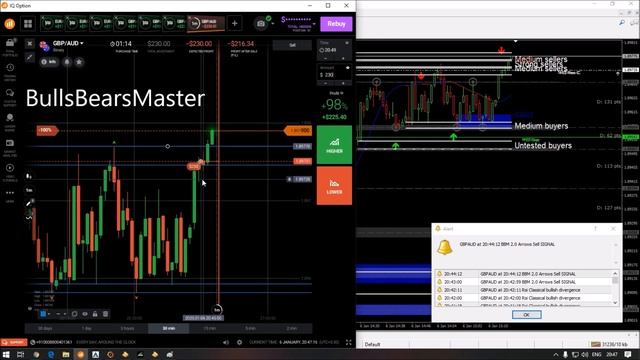The width and height of the screenshot is (640, 360).
Task: Open the 5m candle interval selector
Action: (29, 190)
